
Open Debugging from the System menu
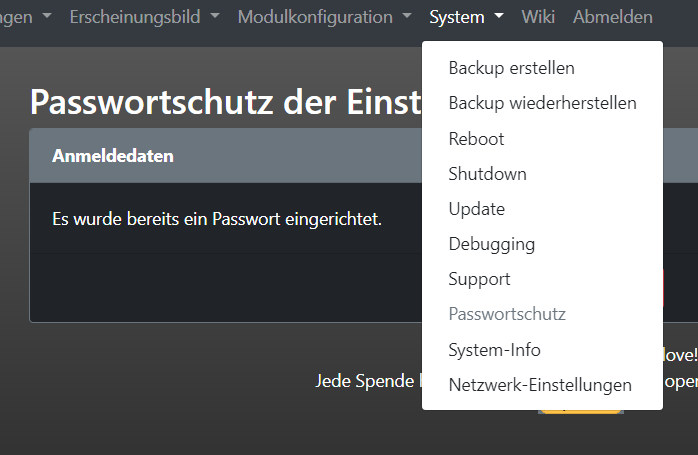click(x=491, y=244)
